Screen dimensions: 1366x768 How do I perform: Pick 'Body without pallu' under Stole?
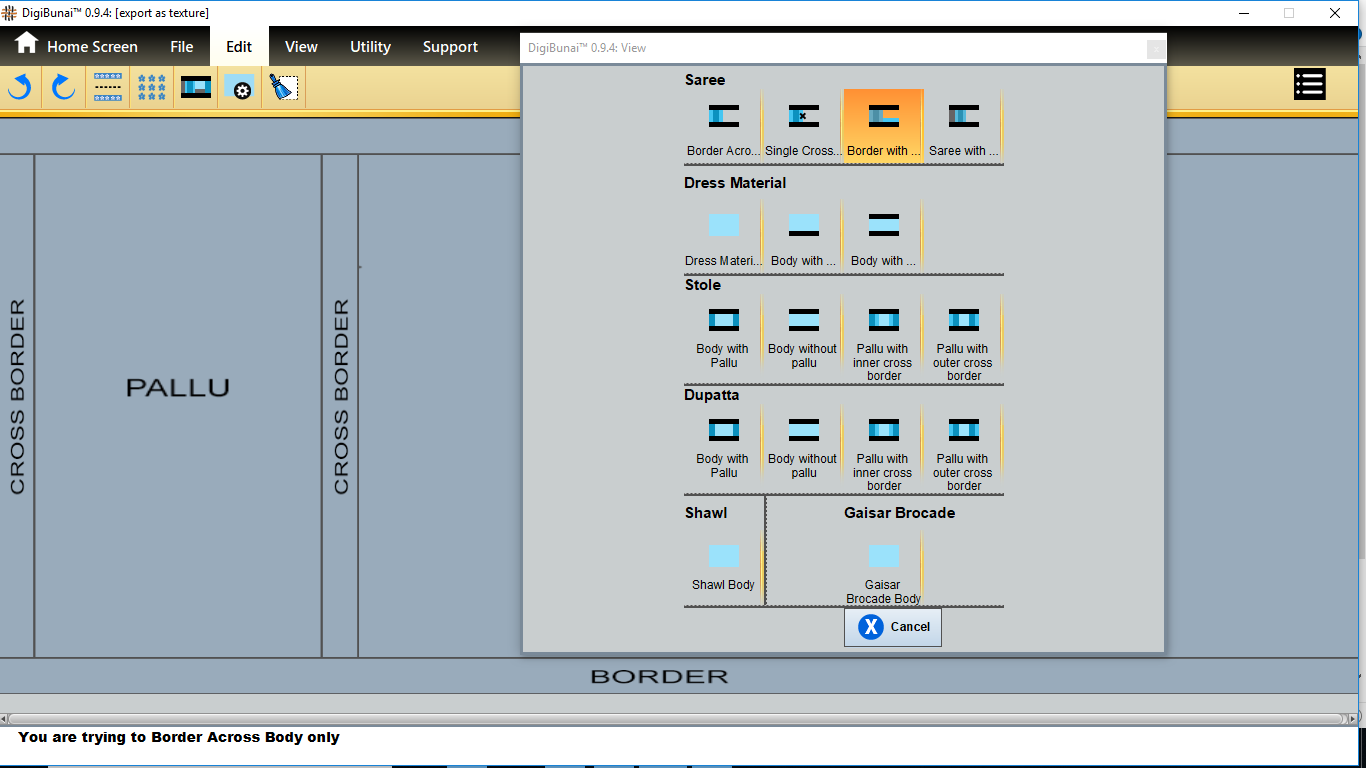tap(803, 337)
